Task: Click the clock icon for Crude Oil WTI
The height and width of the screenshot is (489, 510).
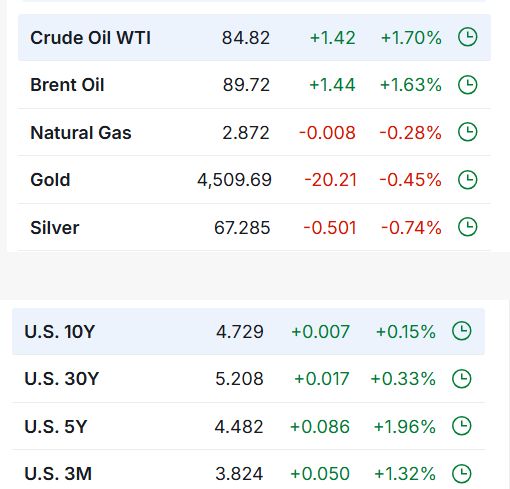Action: pos(467,37)
